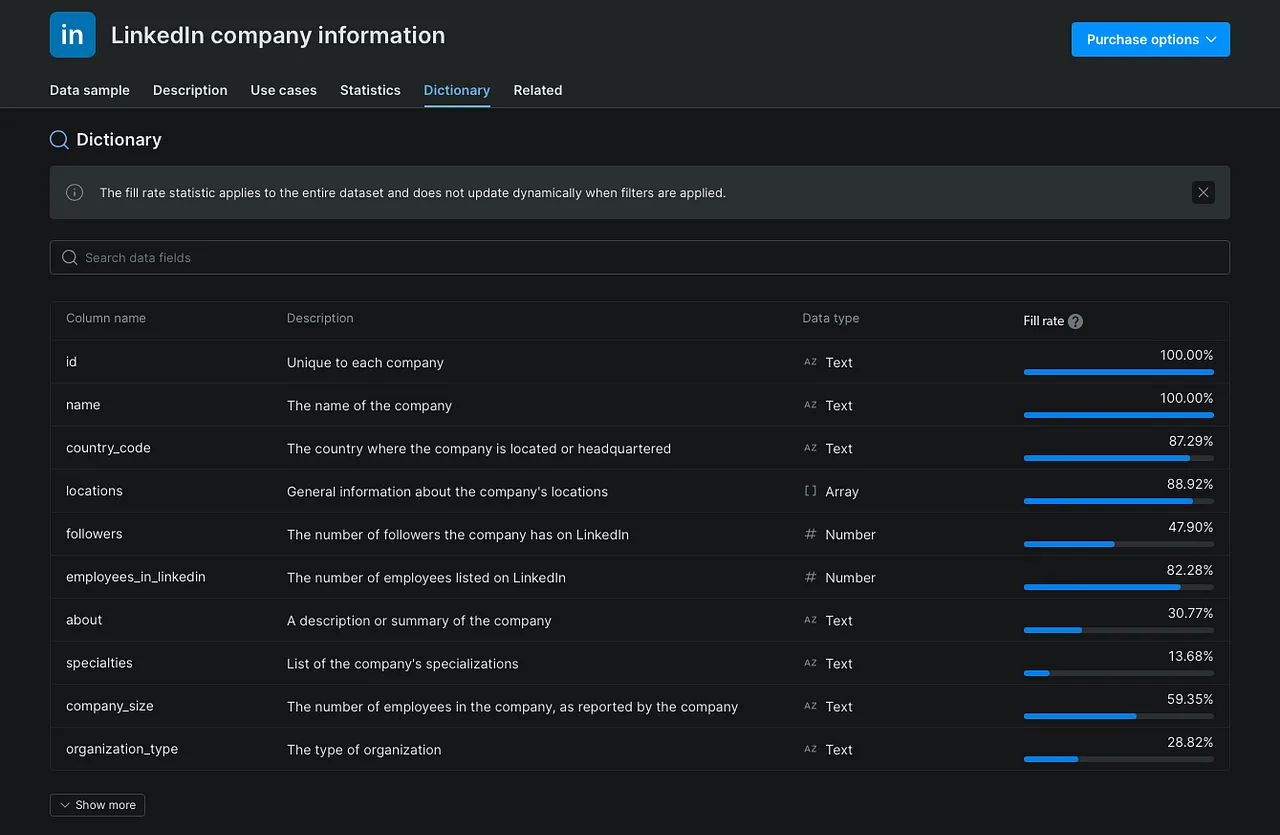This screenshot has height=835, width=1280.
Task: Click the Text type icon in about row
Action: pyautogui.click(x=811, y=620)
